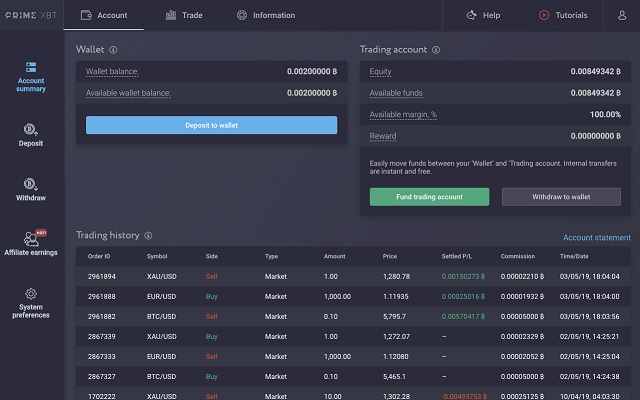The height and width of the screenshot is (400, 640).
Task: Switch to the Information tab
Action: [266, 15]
